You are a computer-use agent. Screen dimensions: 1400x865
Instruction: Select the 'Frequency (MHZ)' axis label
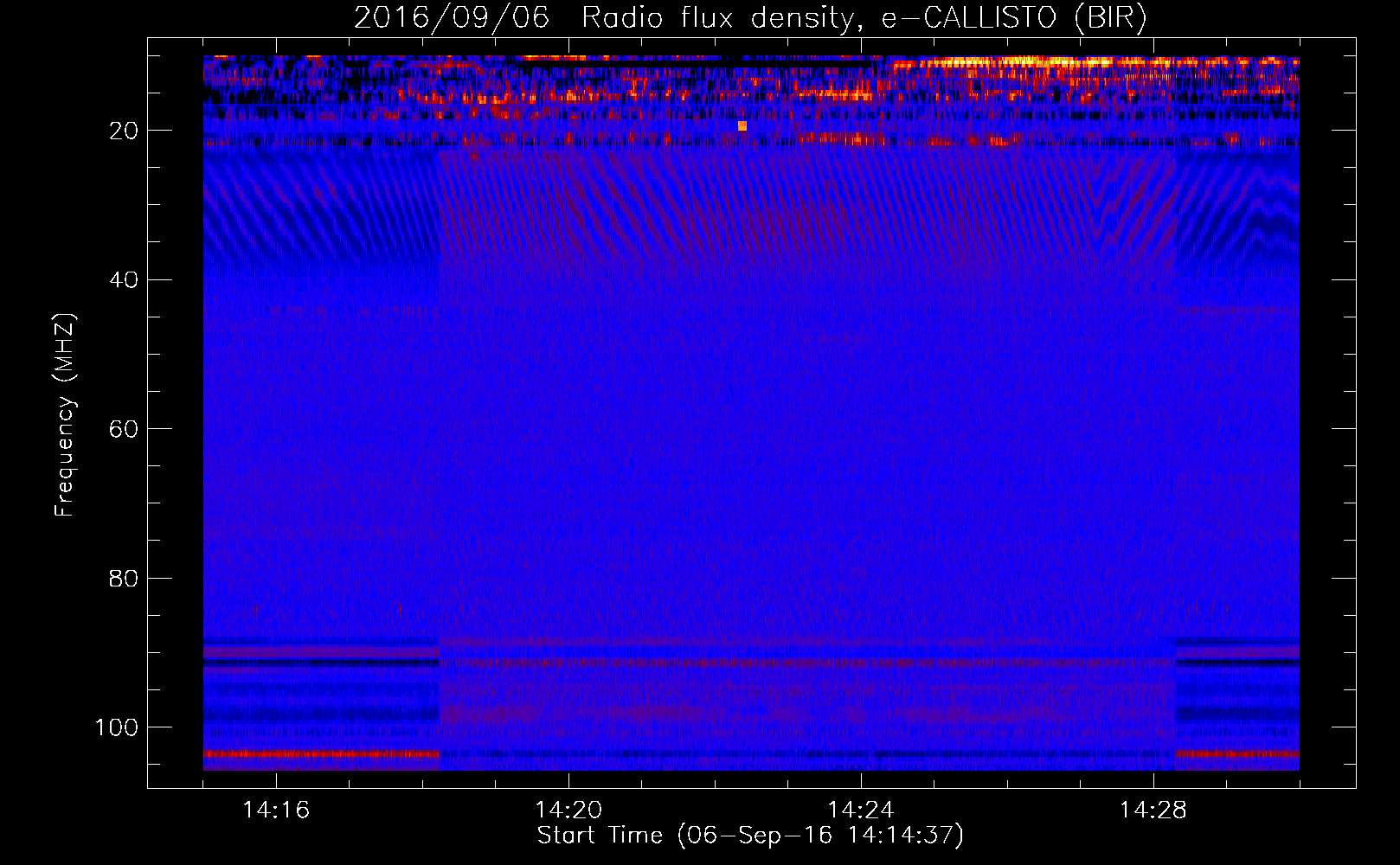65,414
